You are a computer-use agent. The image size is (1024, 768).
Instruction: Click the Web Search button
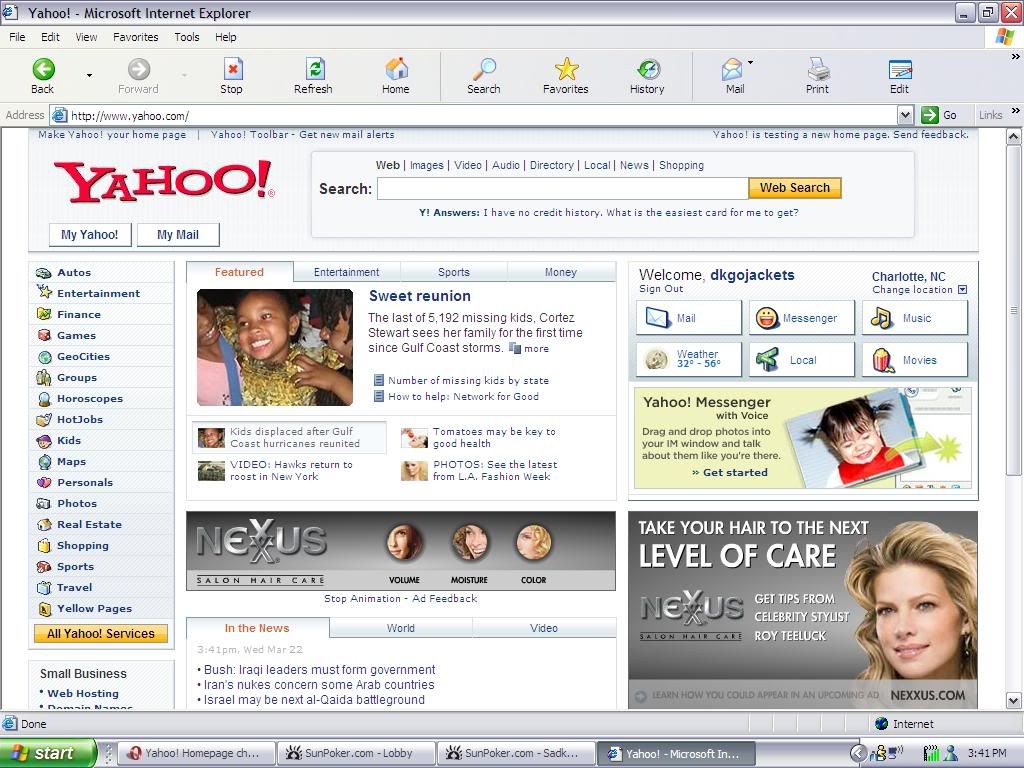pos(795,188)
